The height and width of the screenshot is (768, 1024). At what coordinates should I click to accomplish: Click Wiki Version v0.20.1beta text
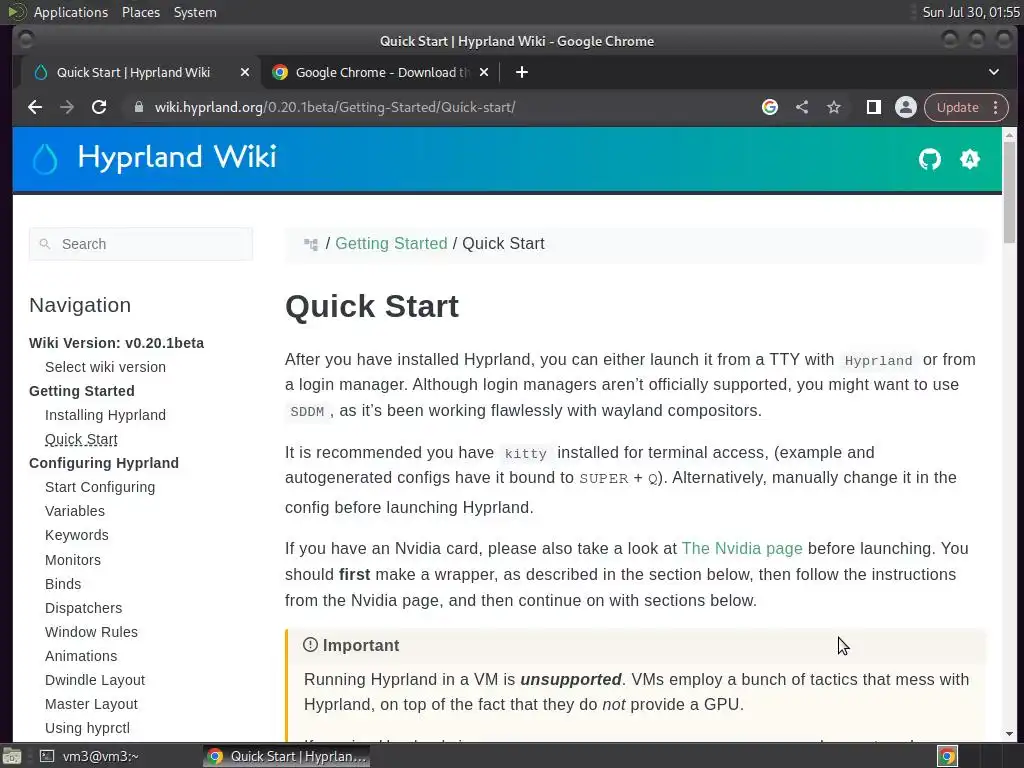116,344
